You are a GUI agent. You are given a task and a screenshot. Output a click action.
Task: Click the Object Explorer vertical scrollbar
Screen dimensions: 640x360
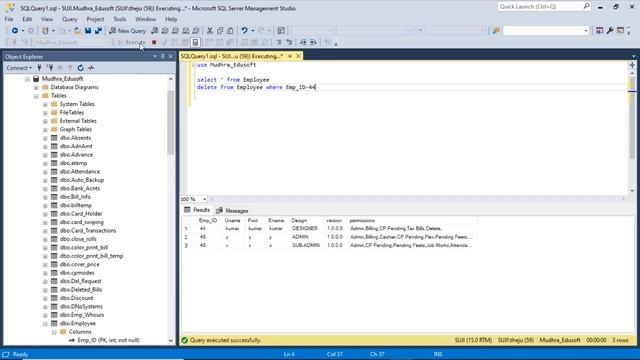point(171,122)
